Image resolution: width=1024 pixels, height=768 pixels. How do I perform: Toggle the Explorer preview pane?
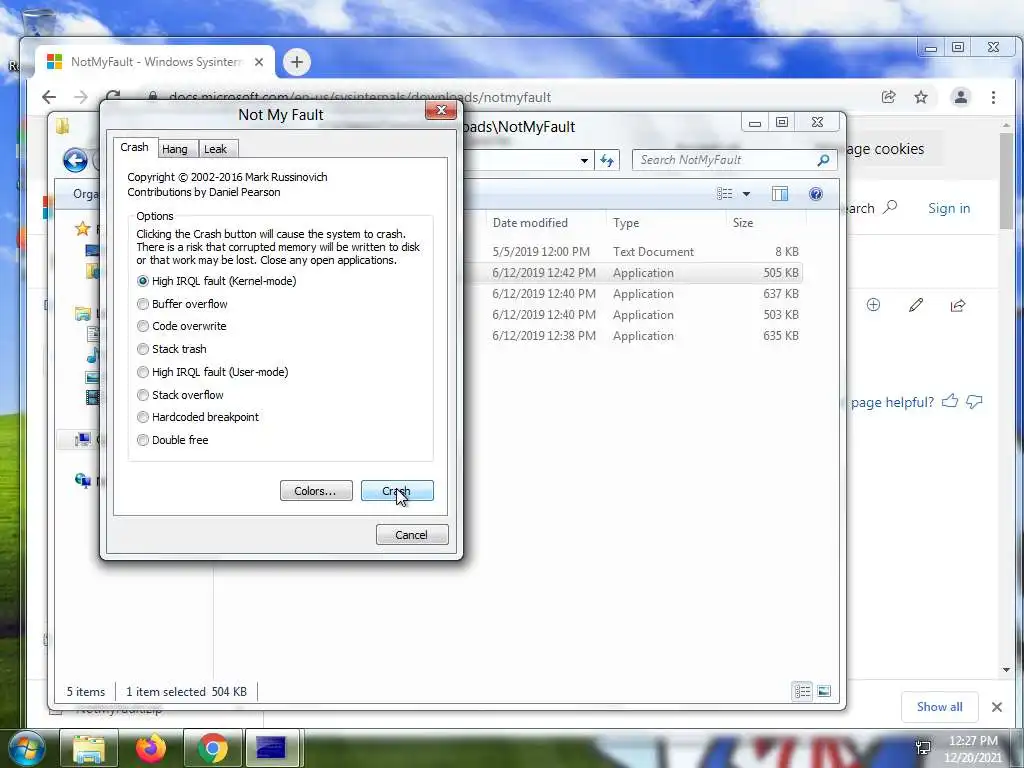pos(780,193)
